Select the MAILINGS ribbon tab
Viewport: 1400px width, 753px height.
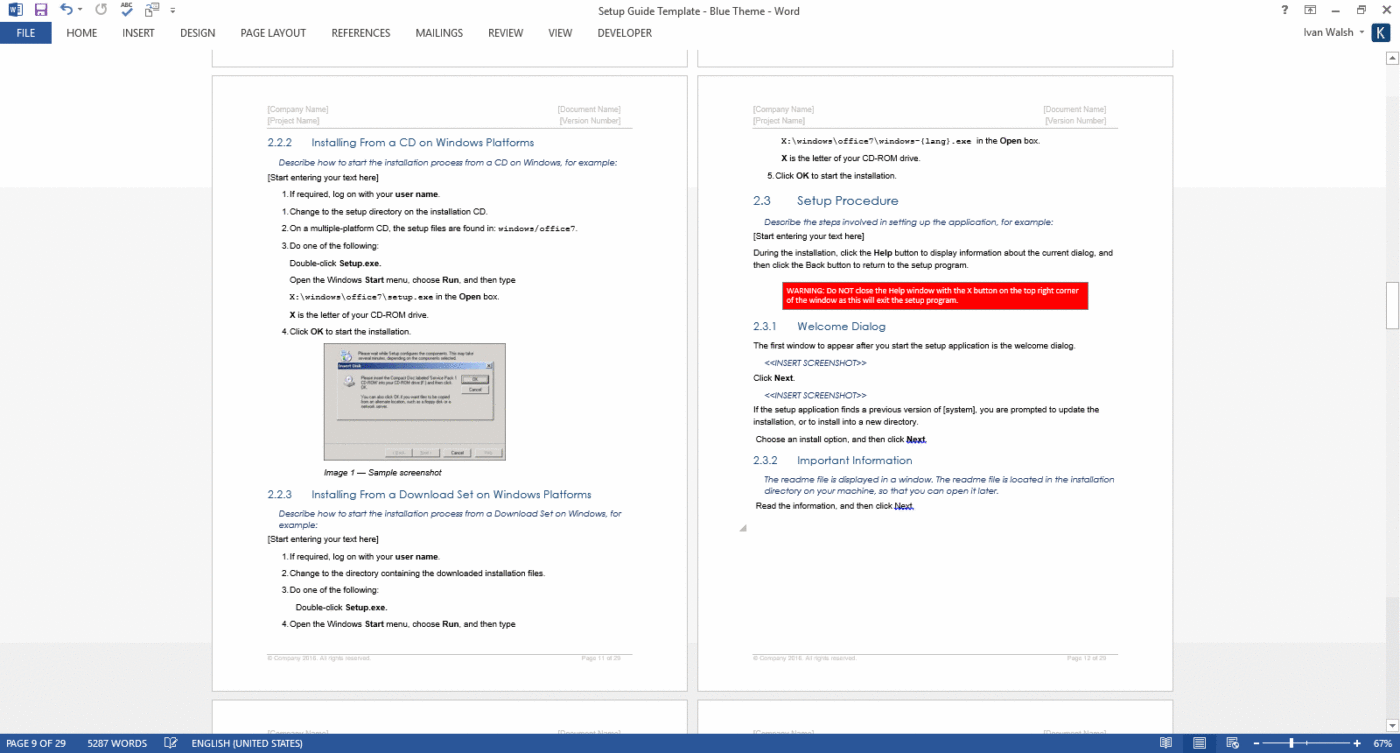click(439, 33)
